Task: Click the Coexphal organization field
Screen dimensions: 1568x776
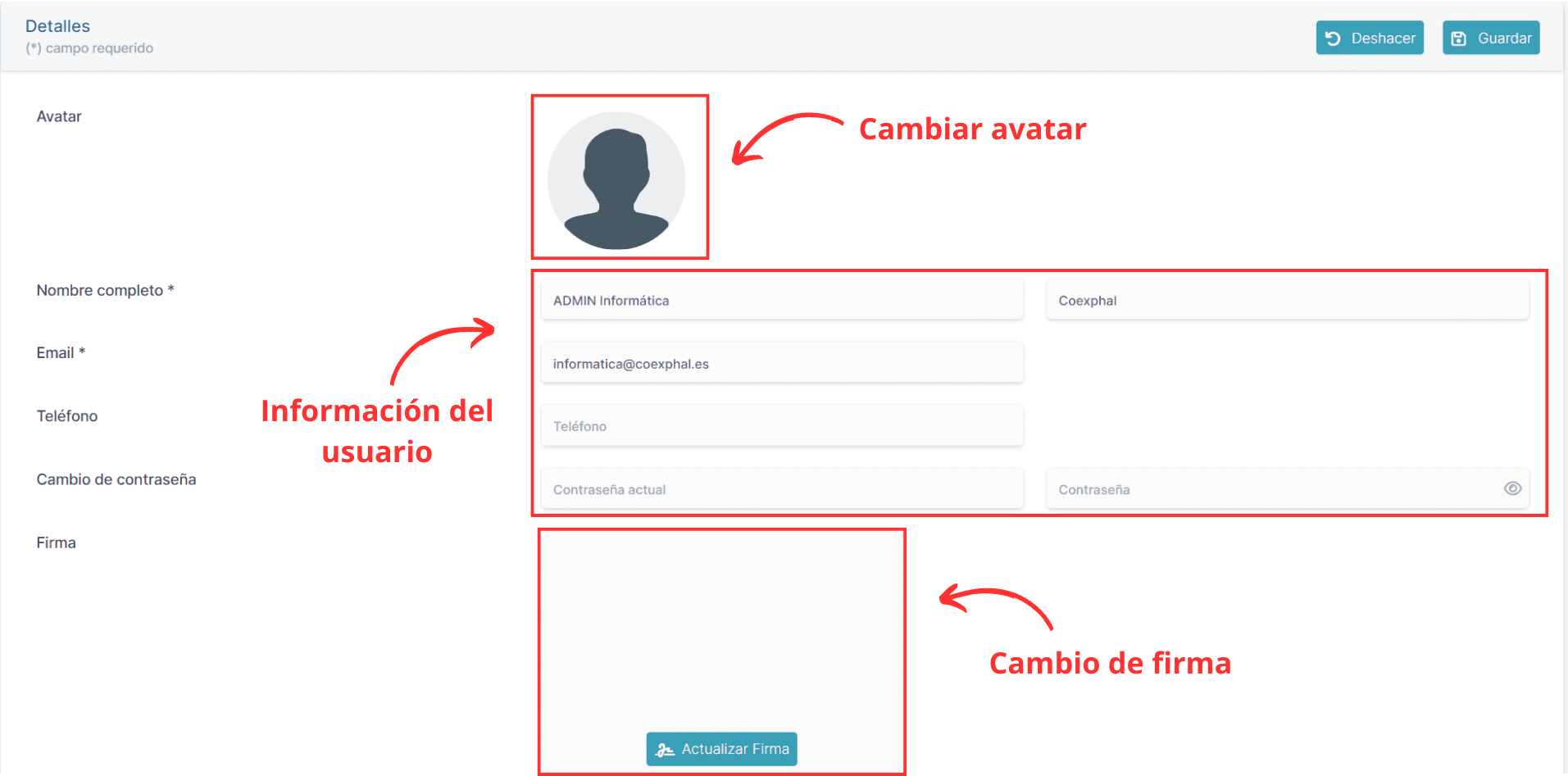Action: [x=1287, y=299]
